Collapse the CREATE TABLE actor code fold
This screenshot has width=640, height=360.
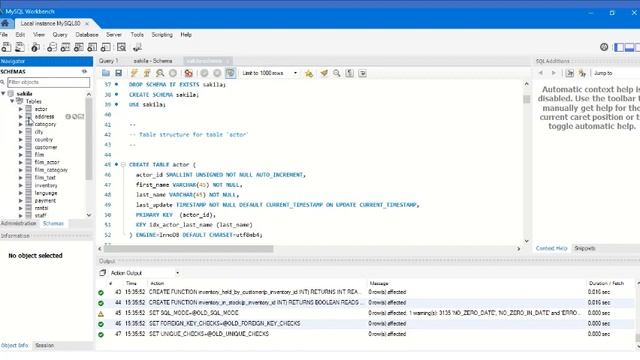pos(123,164)
